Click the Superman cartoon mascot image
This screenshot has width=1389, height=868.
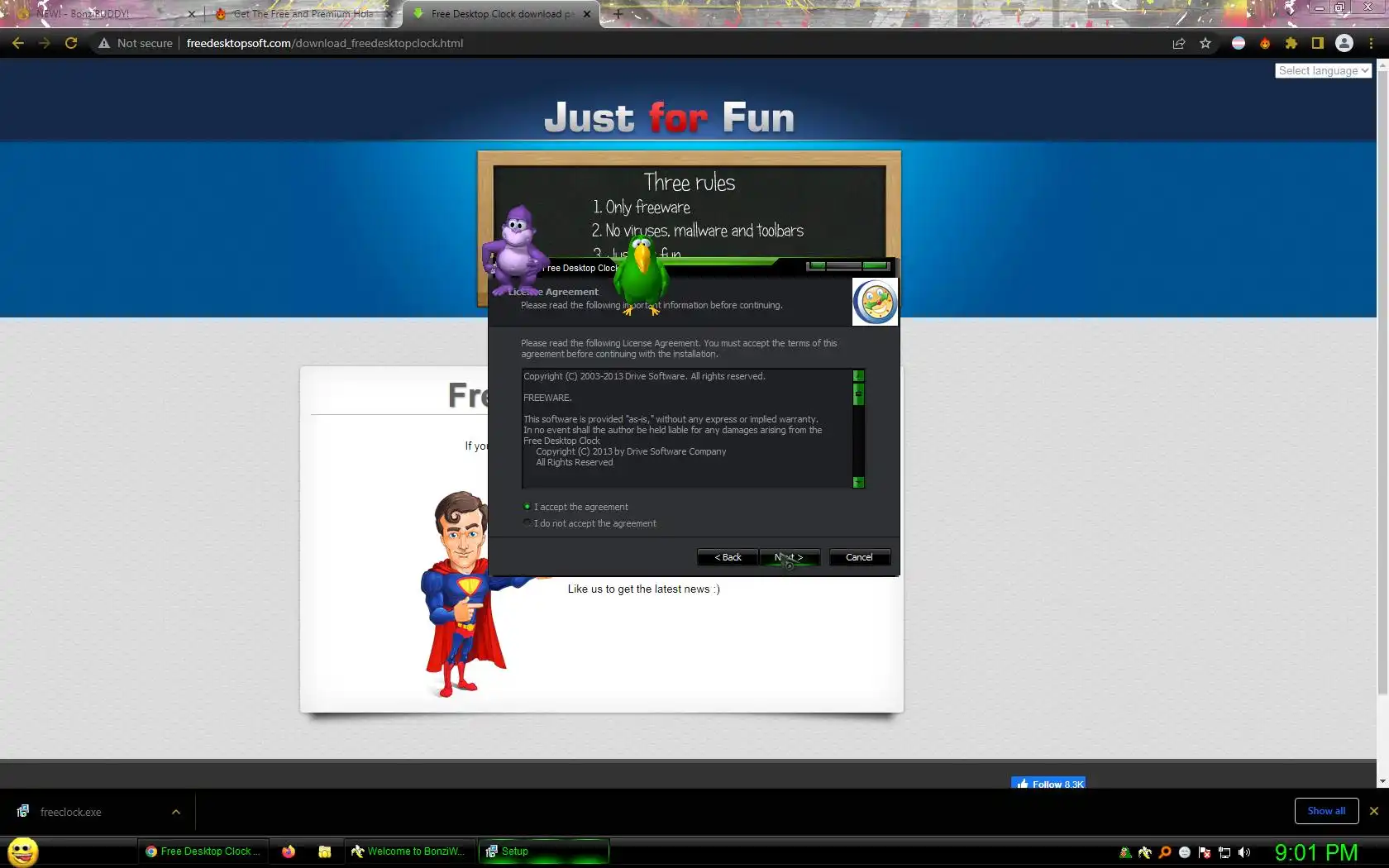465,594
